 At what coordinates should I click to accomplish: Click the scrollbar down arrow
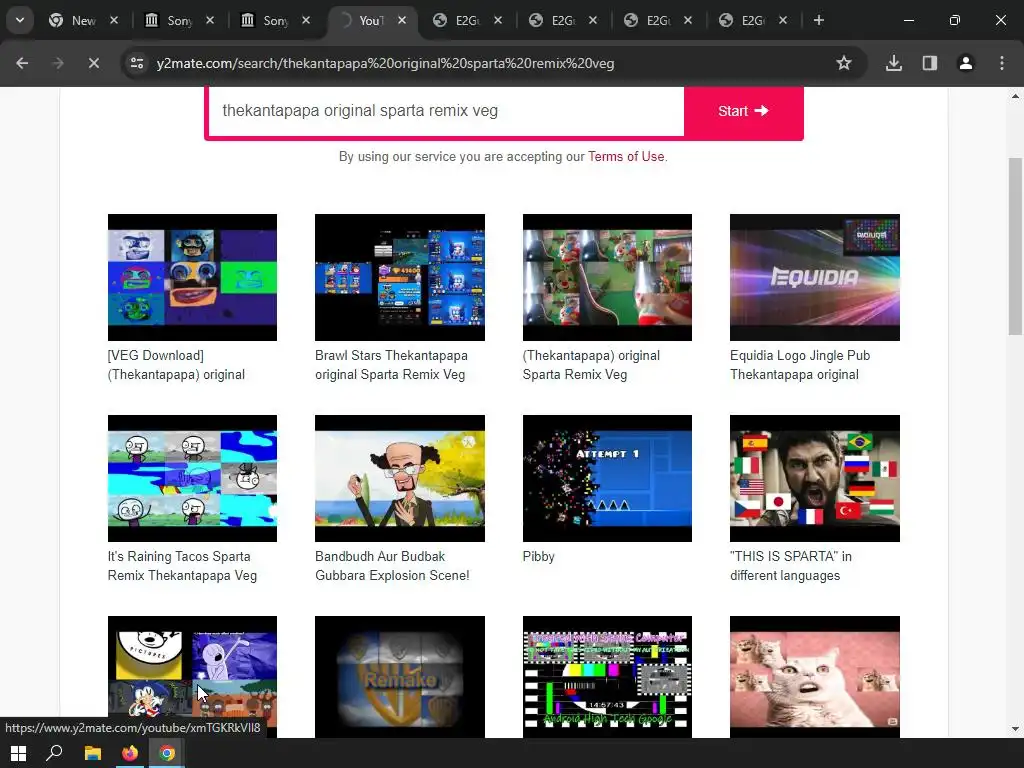[1015, 729]
